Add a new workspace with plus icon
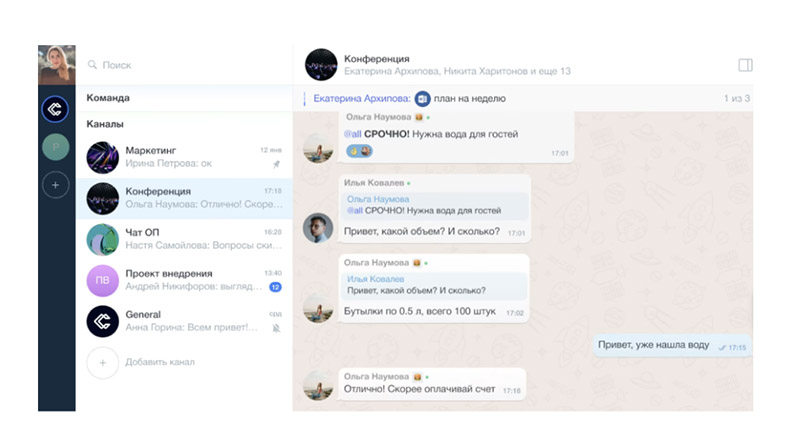This screenshot has width=800, height=437. (x=56, y=185)
